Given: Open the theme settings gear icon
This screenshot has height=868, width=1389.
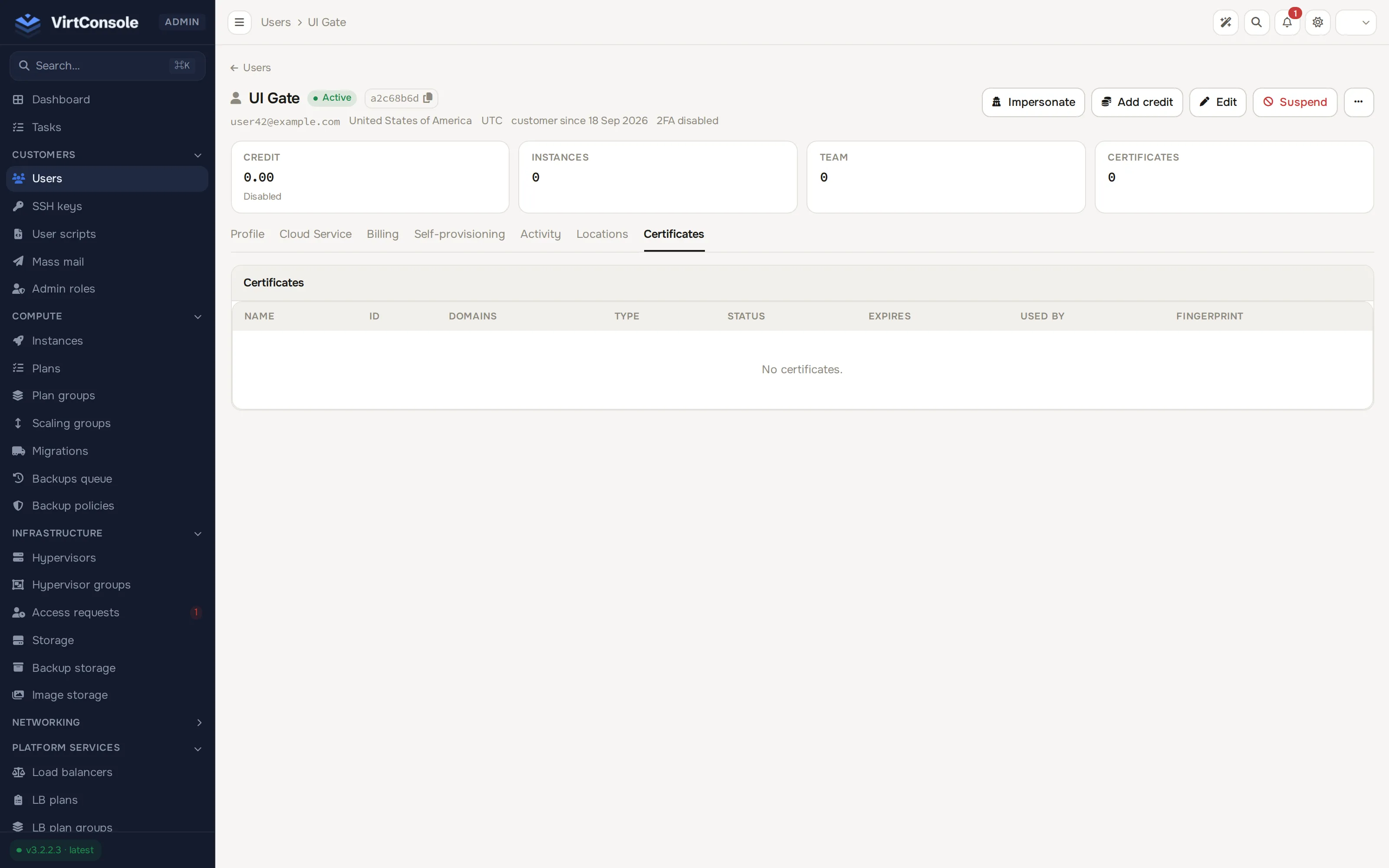Looking at the screenshot, I should tap(1318, 23).
